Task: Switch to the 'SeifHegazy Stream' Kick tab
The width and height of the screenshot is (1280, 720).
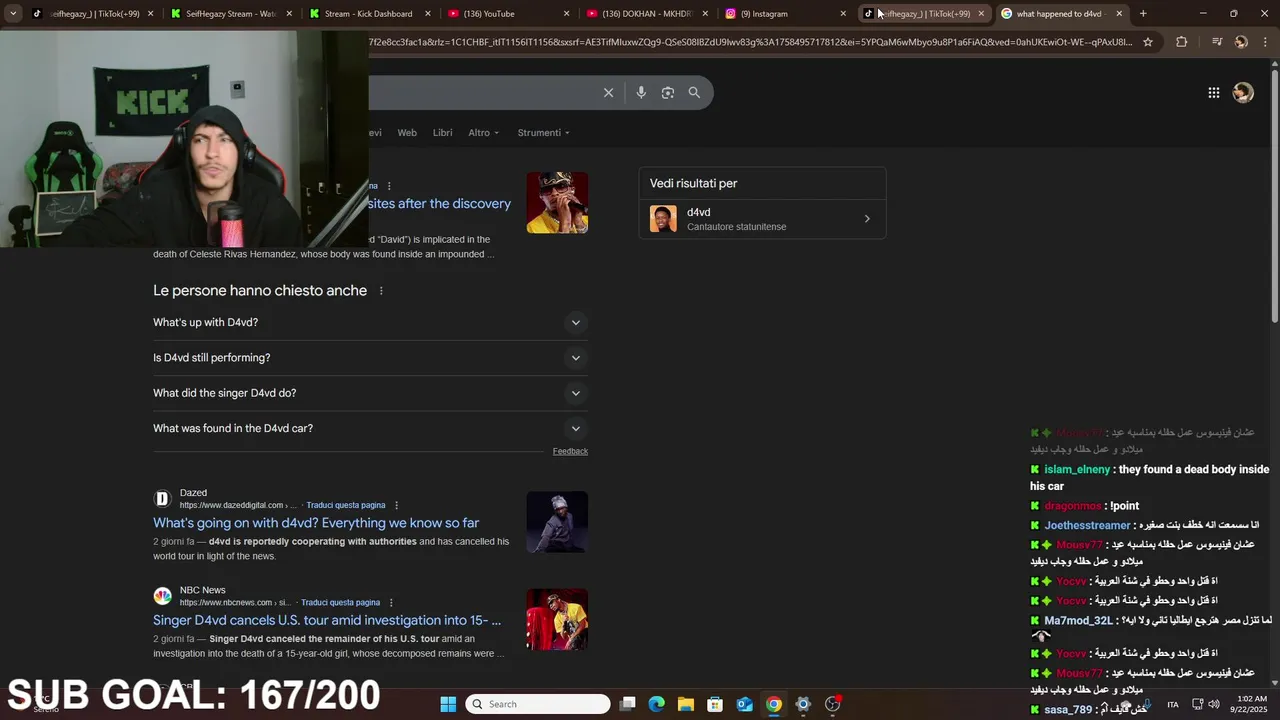Action: click(230, 14)
